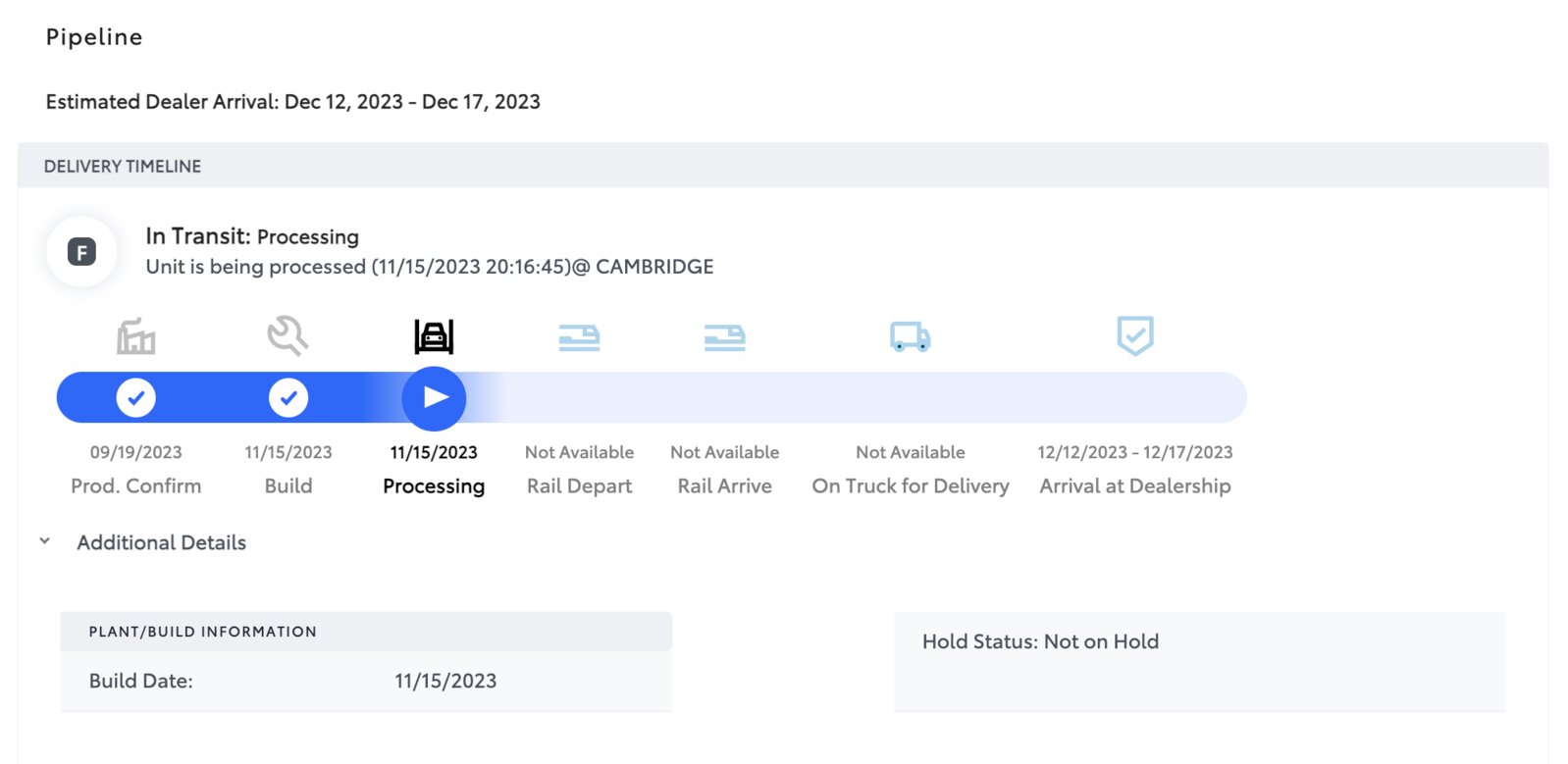The image size is (1568, 764).
Task: Click the Arrival at Dealership label
Action: point(1134,485)
